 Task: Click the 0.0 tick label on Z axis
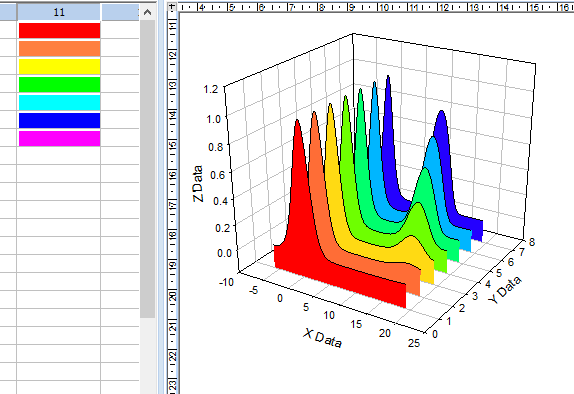click(224, 253)
